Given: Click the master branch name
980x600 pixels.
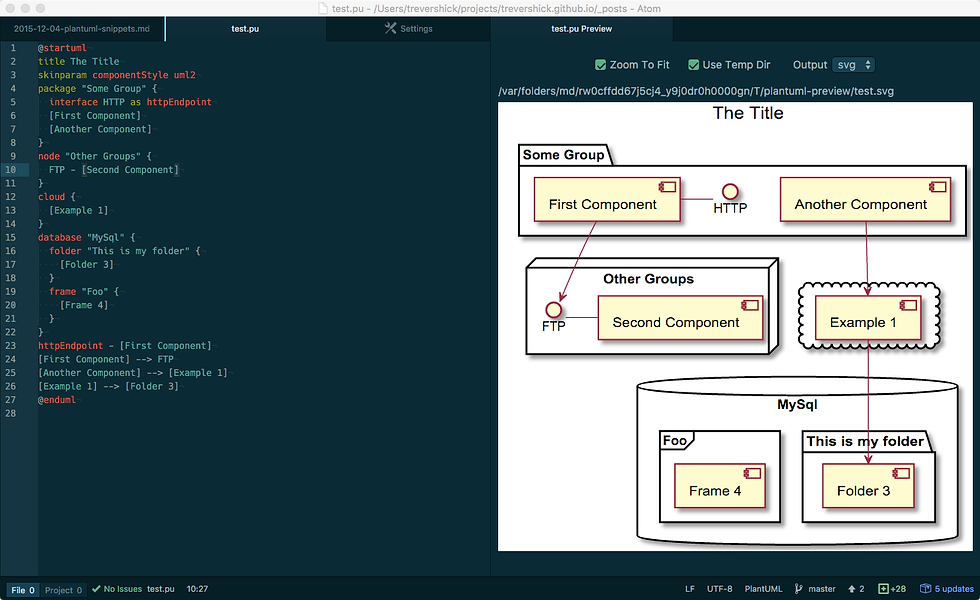Looking at the screenshot, I should (x=822, y=589).
